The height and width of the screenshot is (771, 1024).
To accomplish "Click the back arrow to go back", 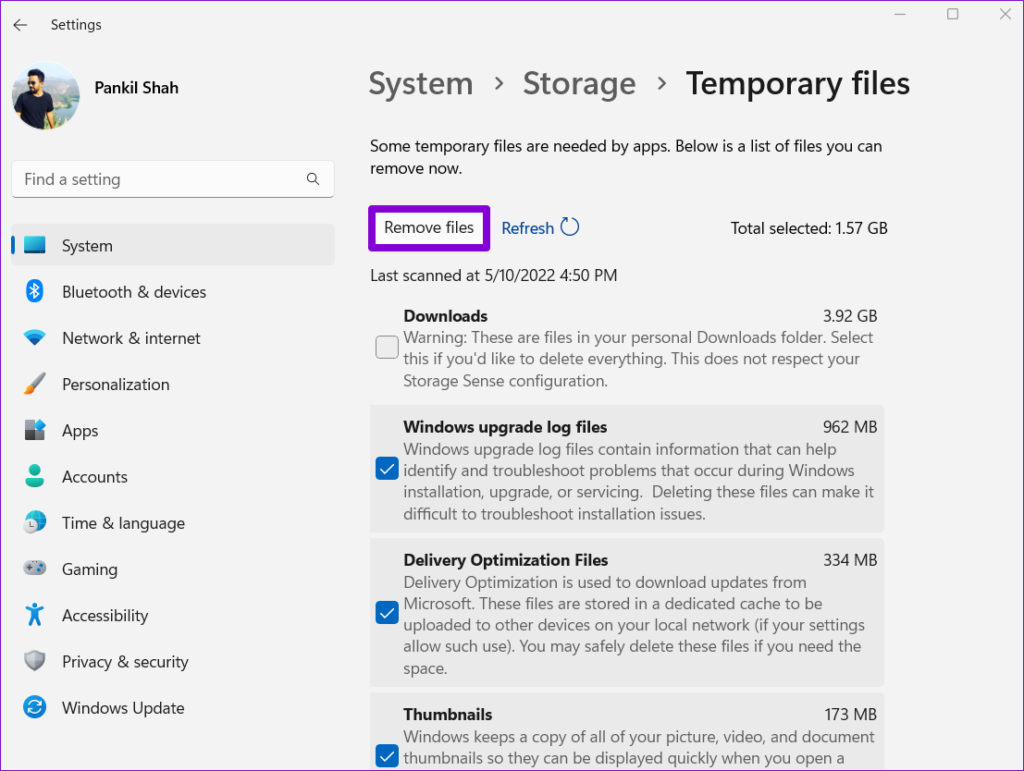I will 20,25.
